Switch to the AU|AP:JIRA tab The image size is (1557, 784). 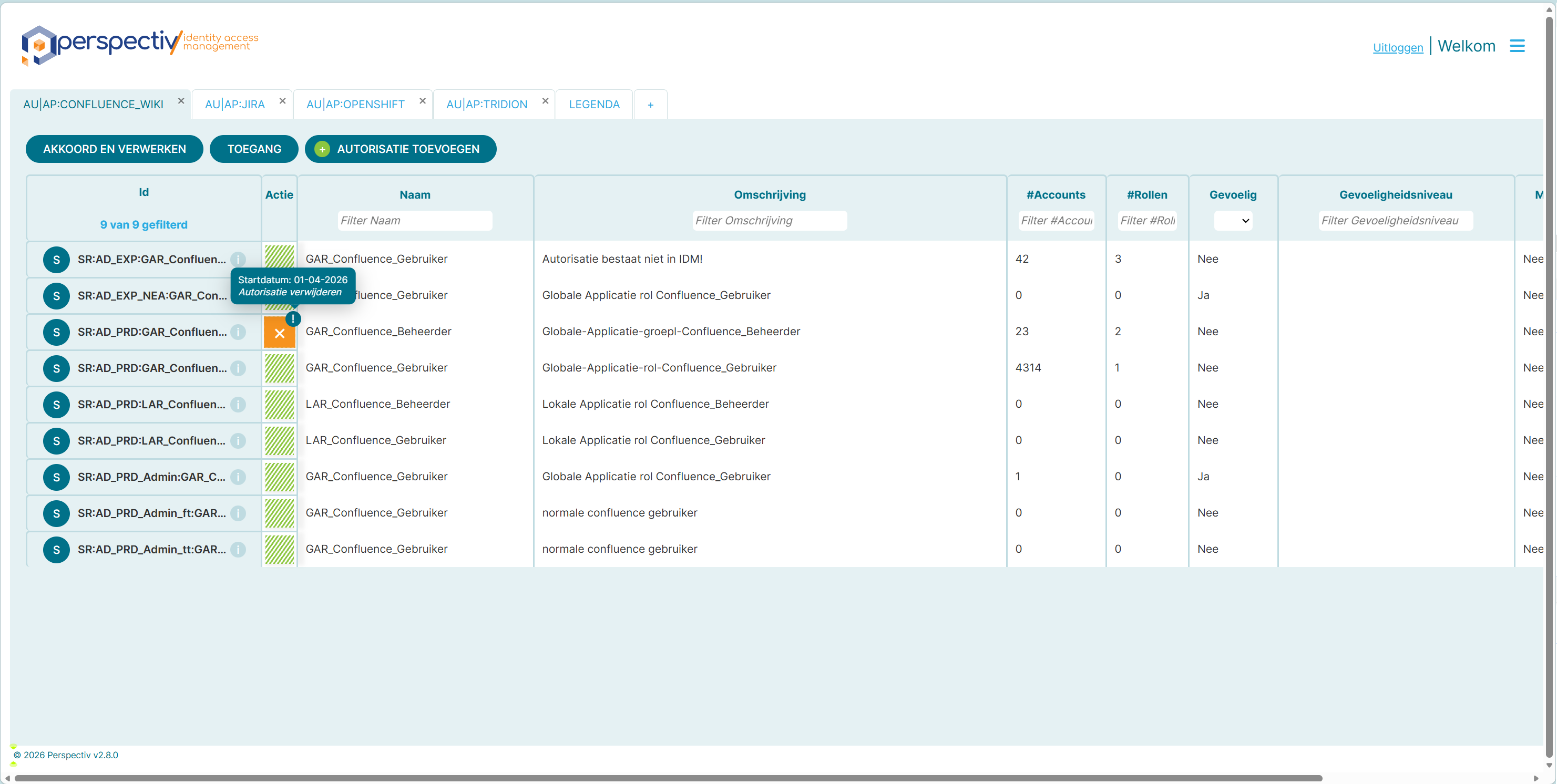click(234, 105)
